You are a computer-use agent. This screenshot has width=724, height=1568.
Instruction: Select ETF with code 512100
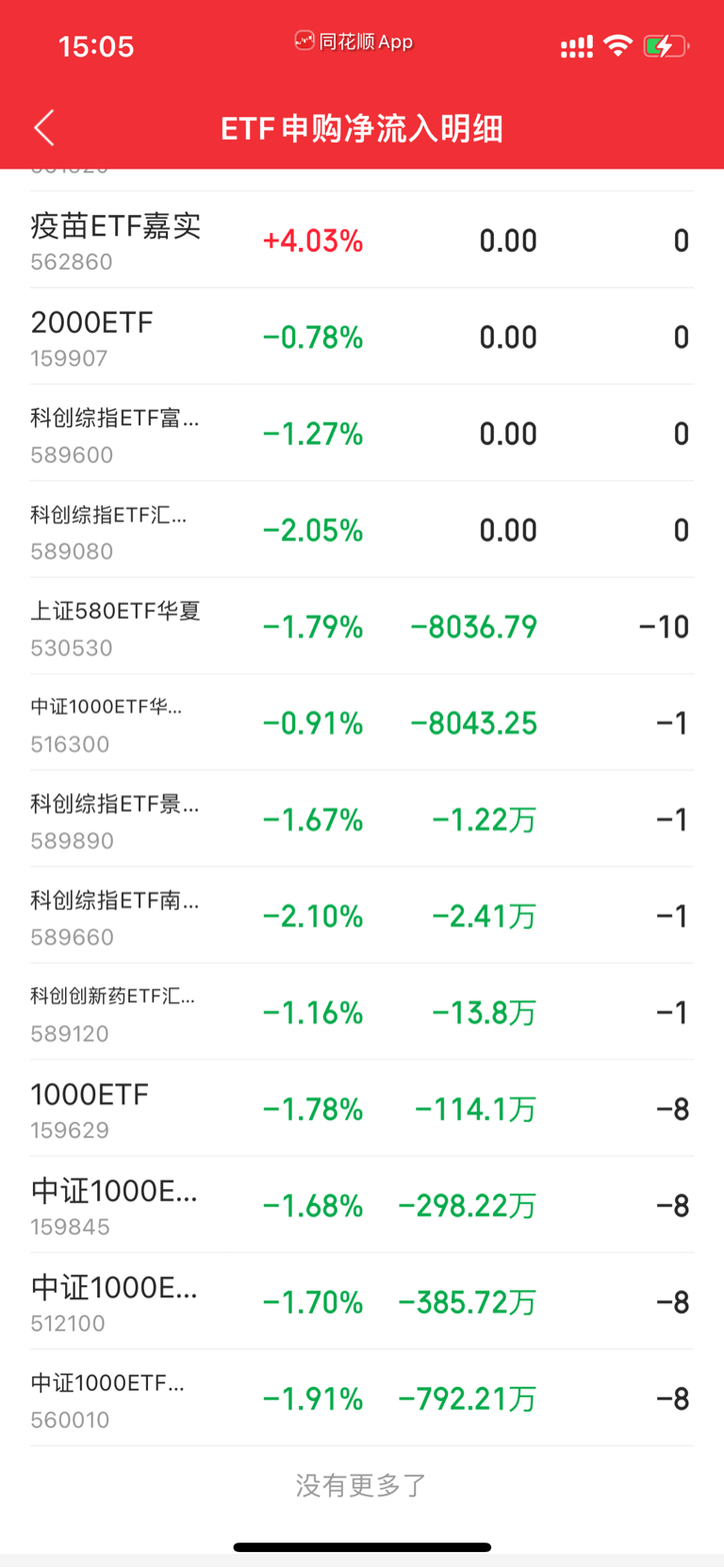click(x=362, y=1302)
